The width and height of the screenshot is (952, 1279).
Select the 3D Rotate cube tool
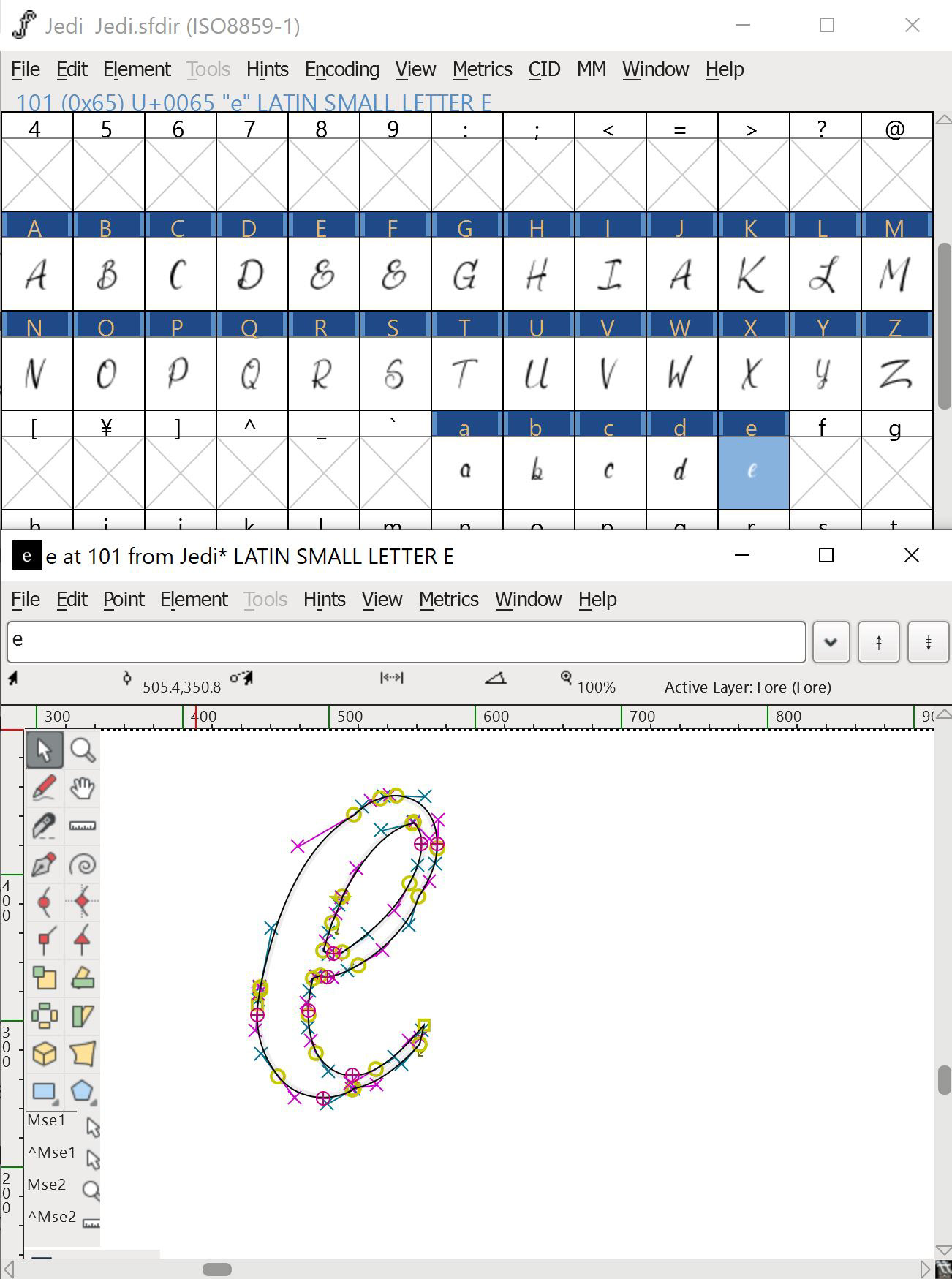pos(45,1054)
